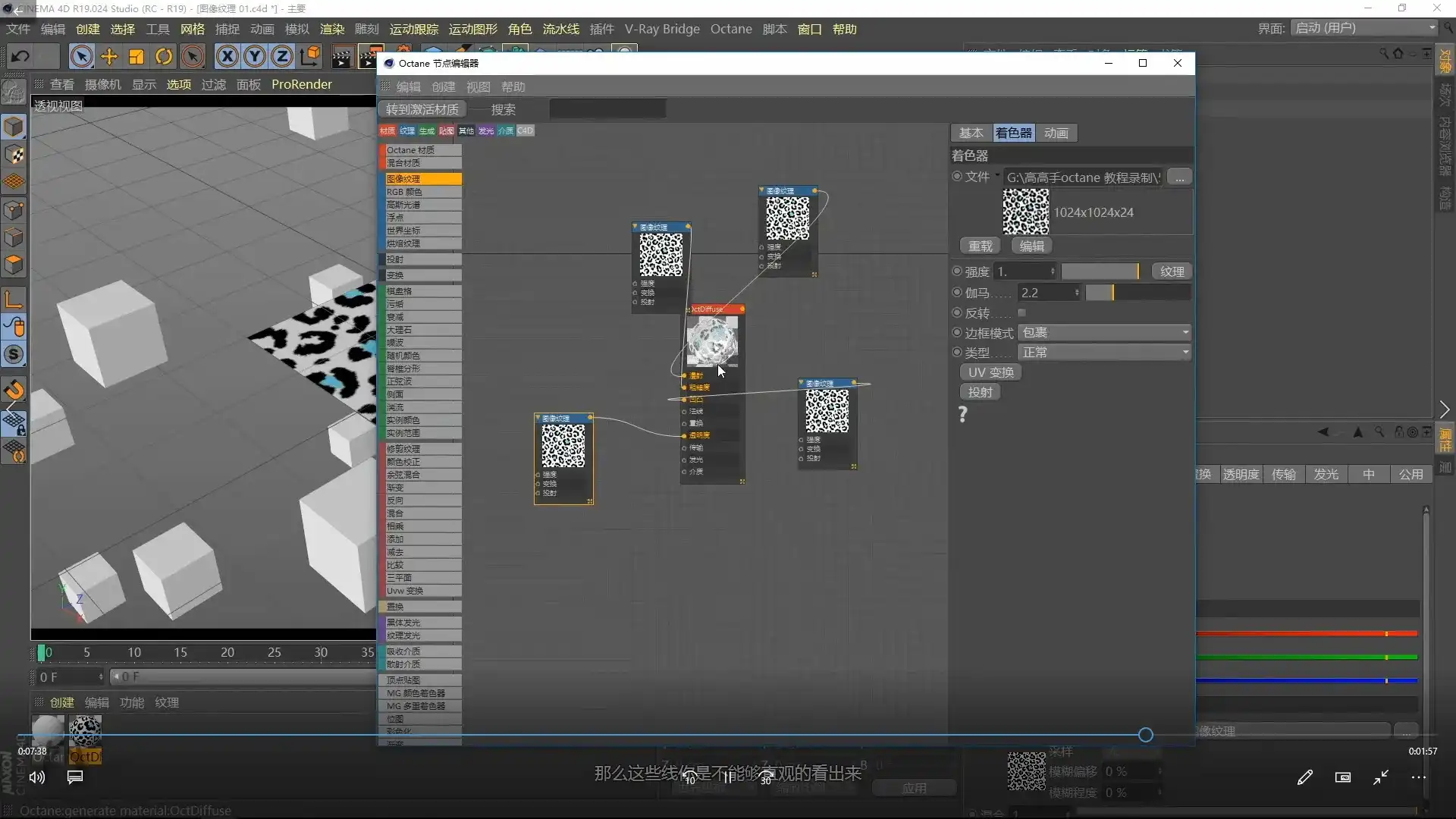Image resolution: width=1456 pixels, height=819 pixels.
Task: Click the 伽马 slider bar
Action: coord(1137,293)
